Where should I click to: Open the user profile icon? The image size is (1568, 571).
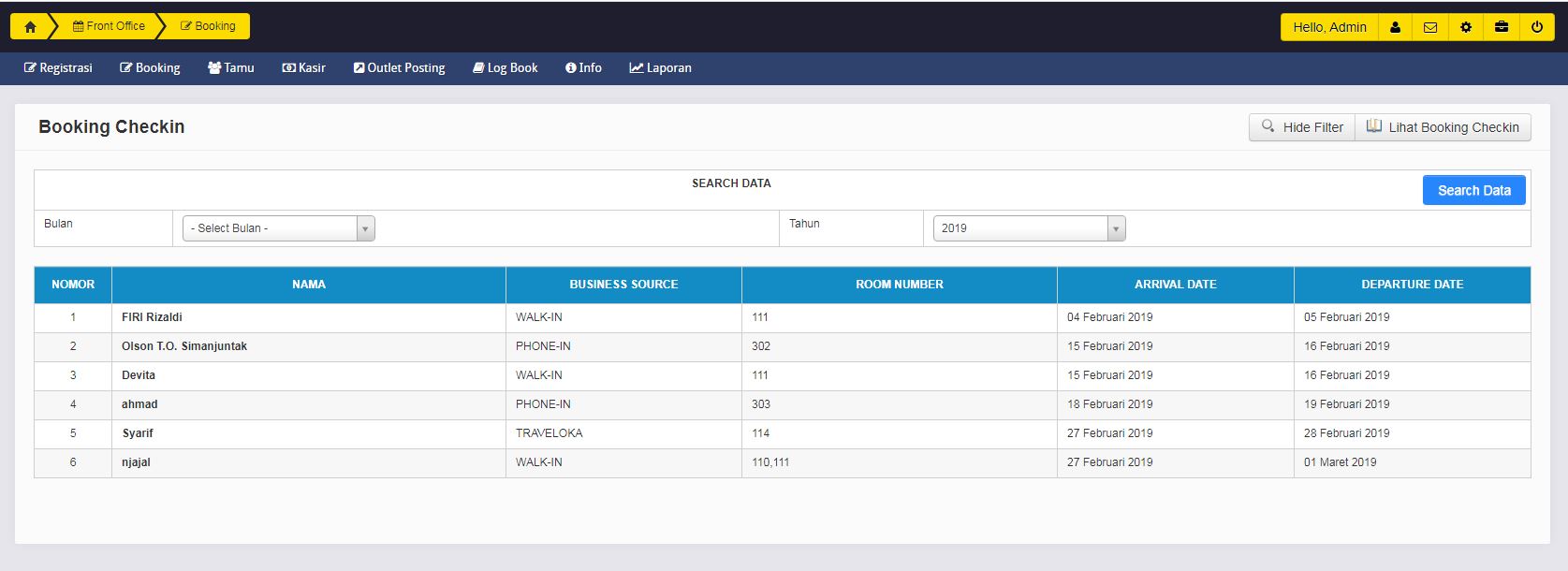click(x=1395, y=27)
